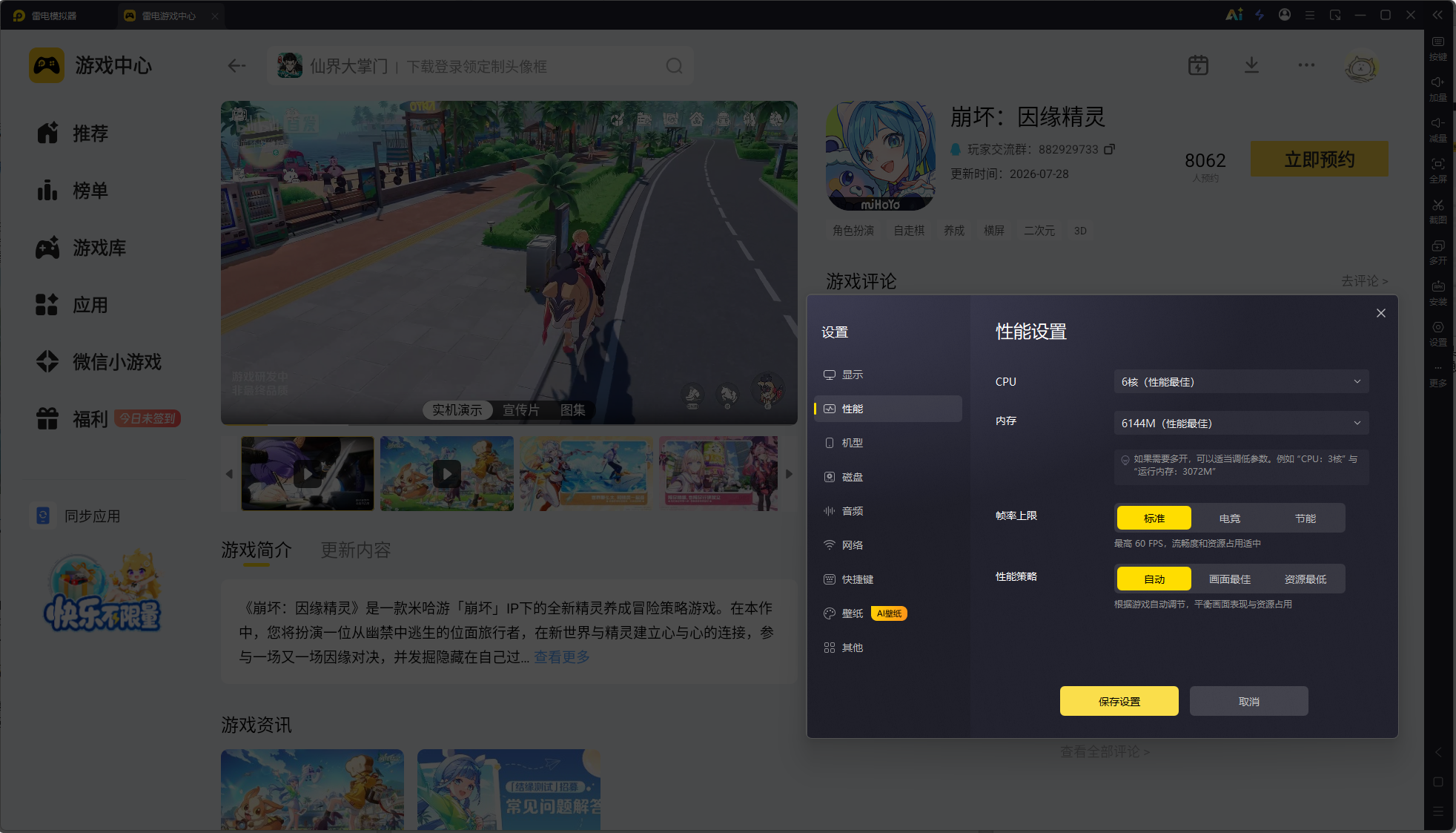
Task: Collapse the right sidebar with the double chevron
Action: pyautogui.click(x=1437, y=15)
